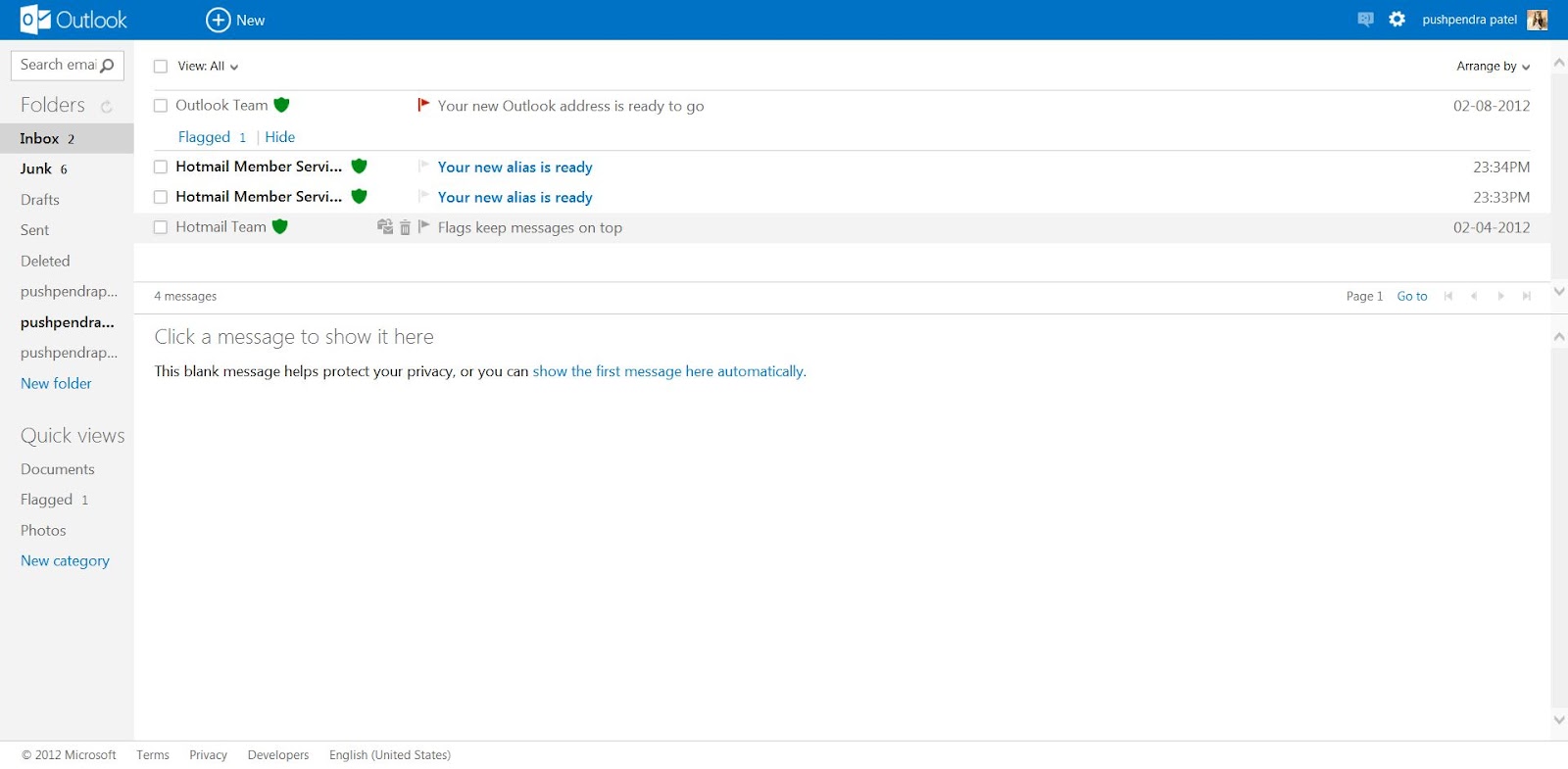This screenshot has height=769, width=1568.
Task: Click the profile picture thumbnail
Action: pos(1538,20)
